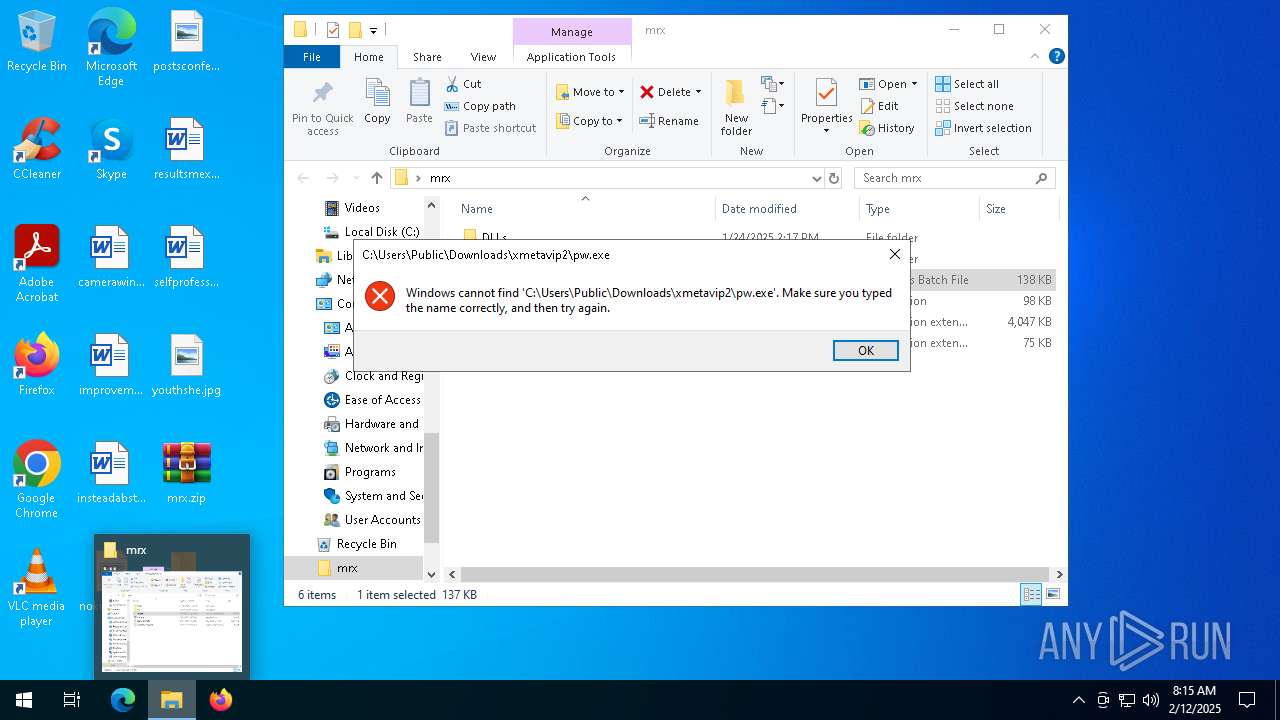Image resolution: width=1280 pixels, height=720 pixels.
Task: Launch Microsoft Edge from taskbar
Action: click(122, 700)
